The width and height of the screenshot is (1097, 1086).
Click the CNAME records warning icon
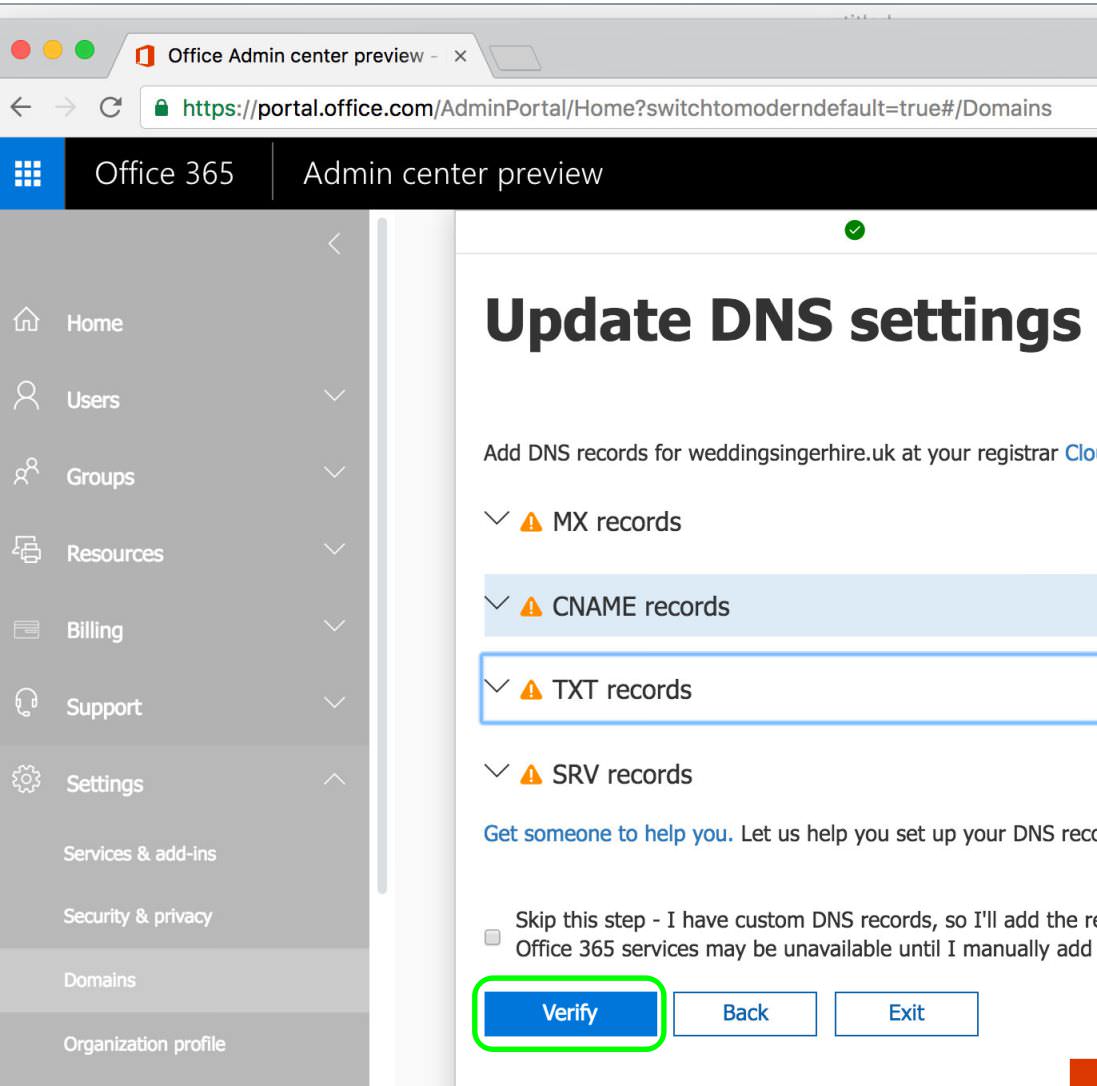(531, 606)
